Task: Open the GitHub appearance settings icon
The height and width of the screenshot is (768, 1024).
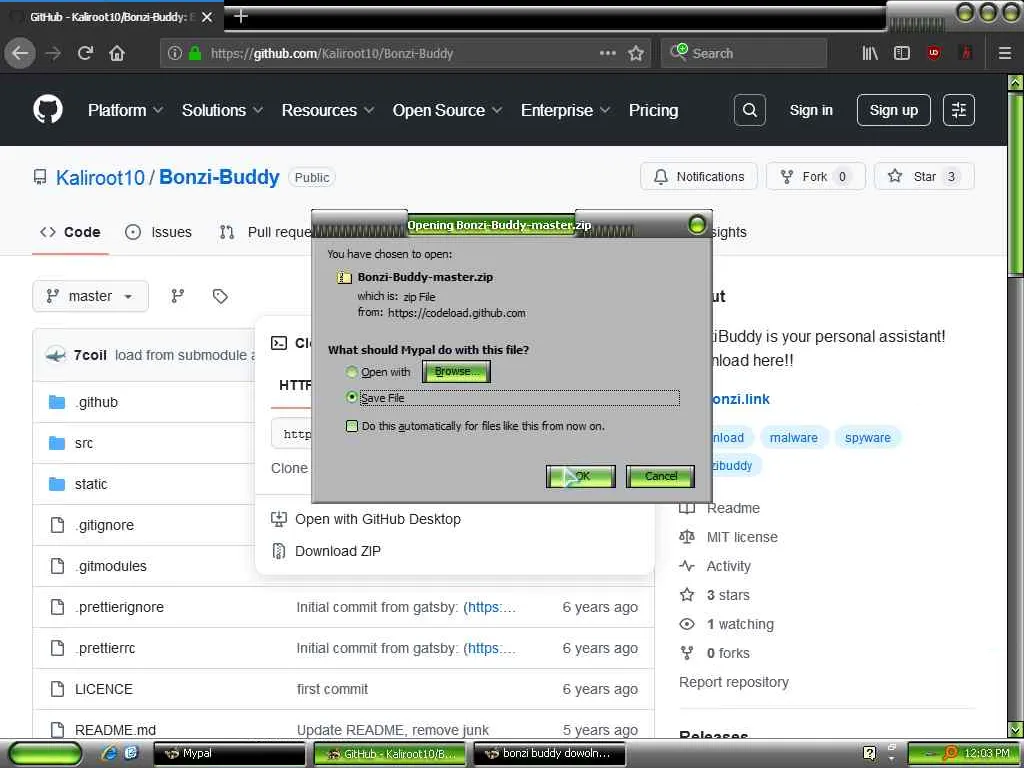Action: pyautogui.click(x=959, y=110)
